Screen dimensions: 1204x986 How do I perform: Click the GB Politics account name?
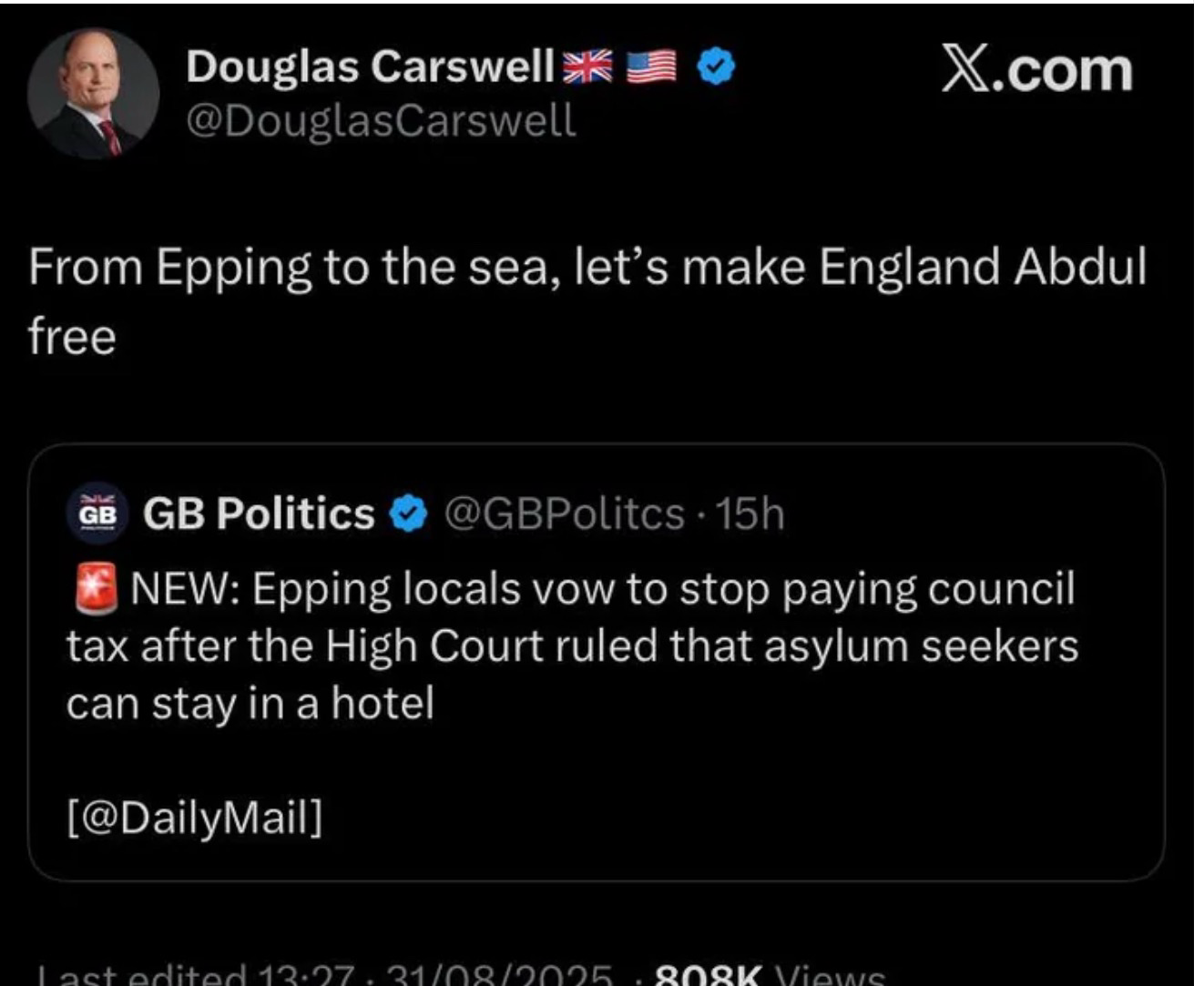click(x=259, y=513)
